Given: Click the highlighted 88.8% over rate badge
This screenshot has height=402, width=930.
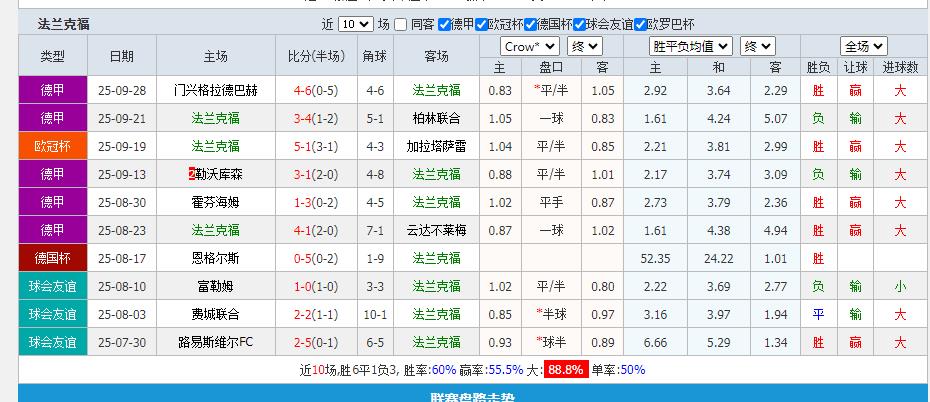Looking at the screenshot, I should (x=565, y=370).
